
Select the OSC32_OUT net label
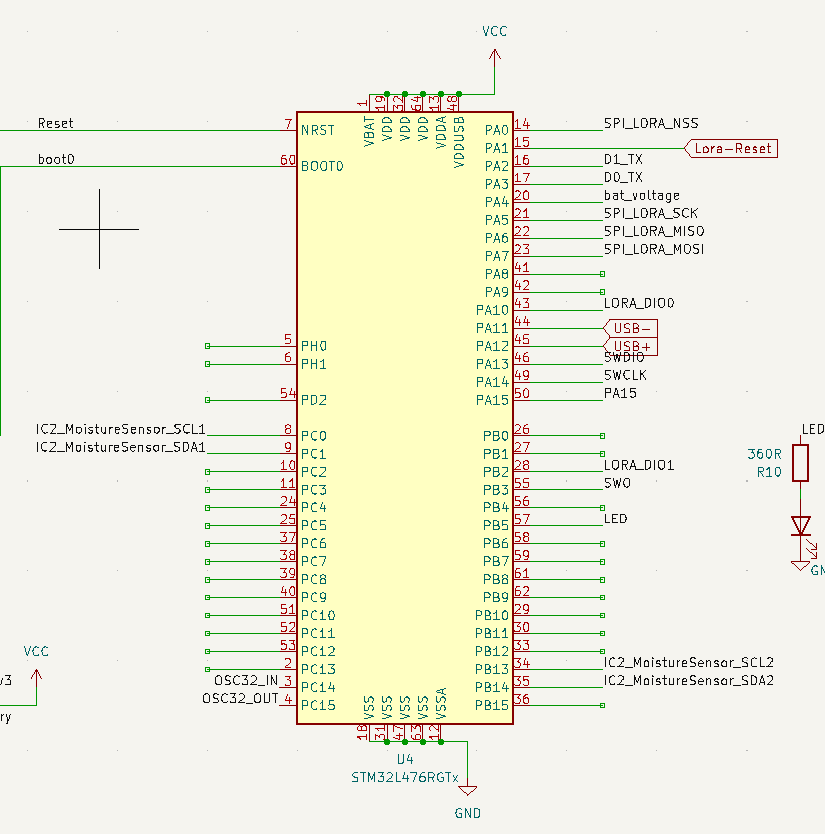(x=240, y=698)
